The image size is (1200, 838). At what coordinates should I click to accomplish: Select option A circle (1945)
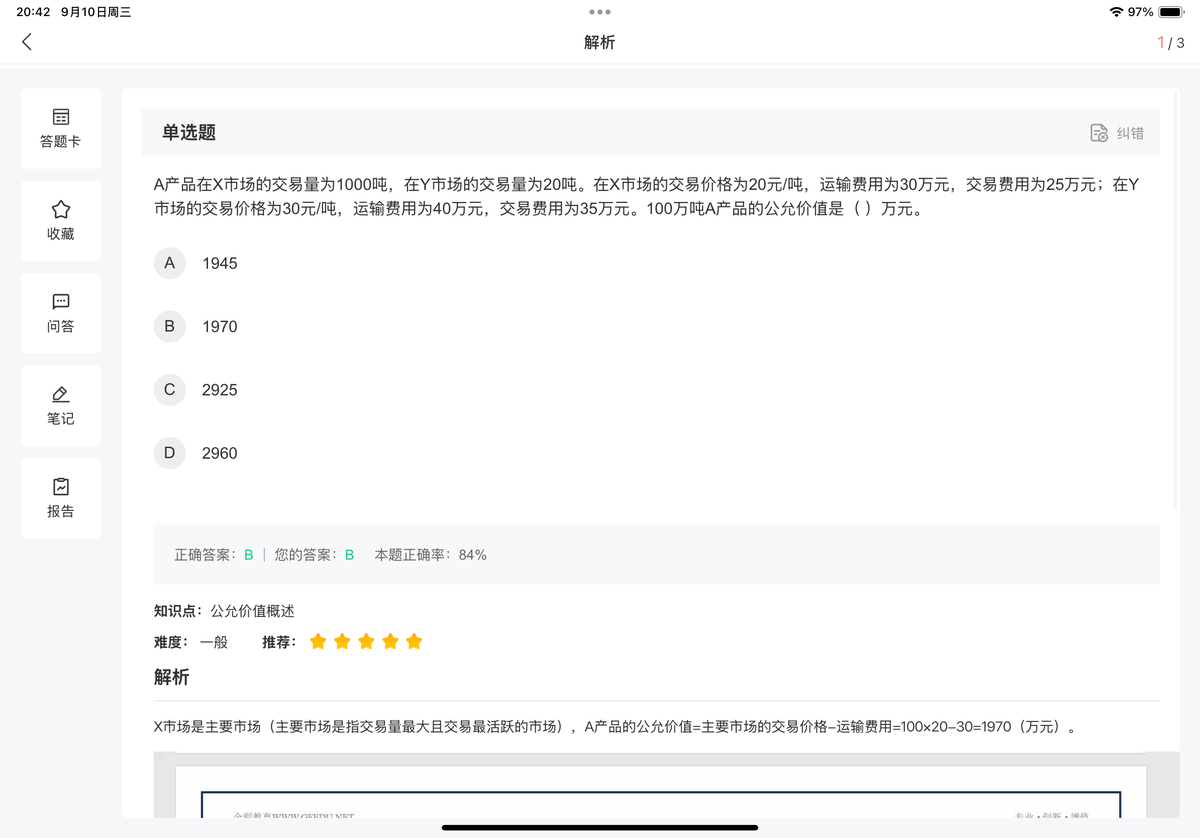tap(170, 263)
